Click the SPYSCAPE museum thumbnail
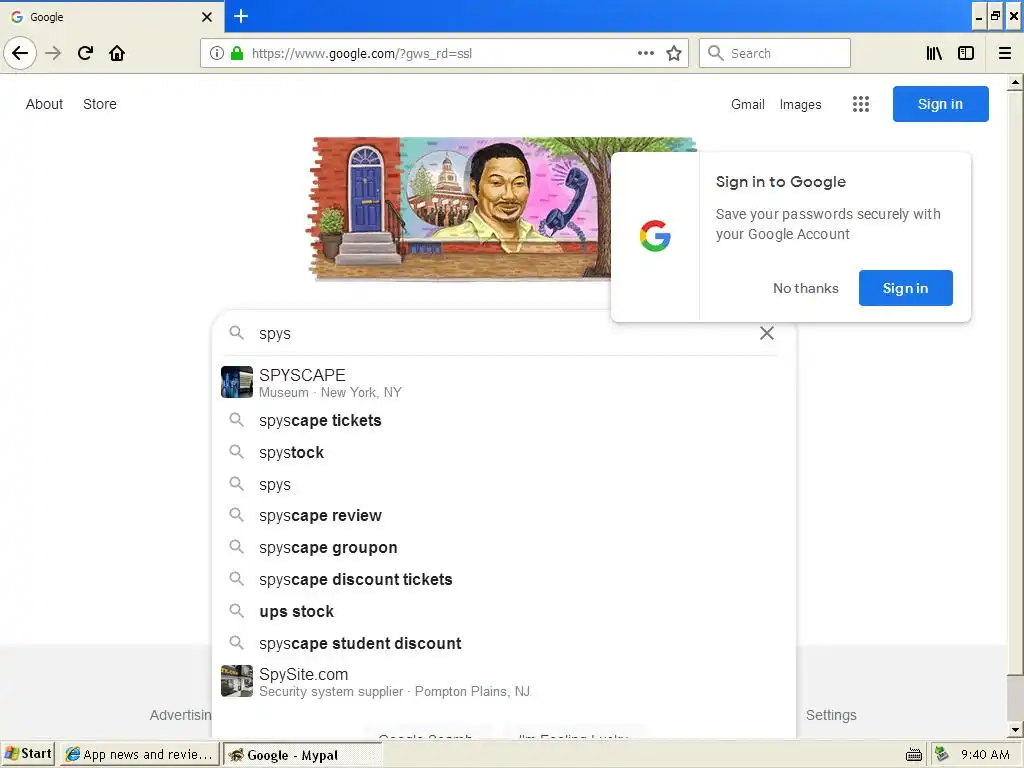This screenshot has width=1024, height=768. 237,382
